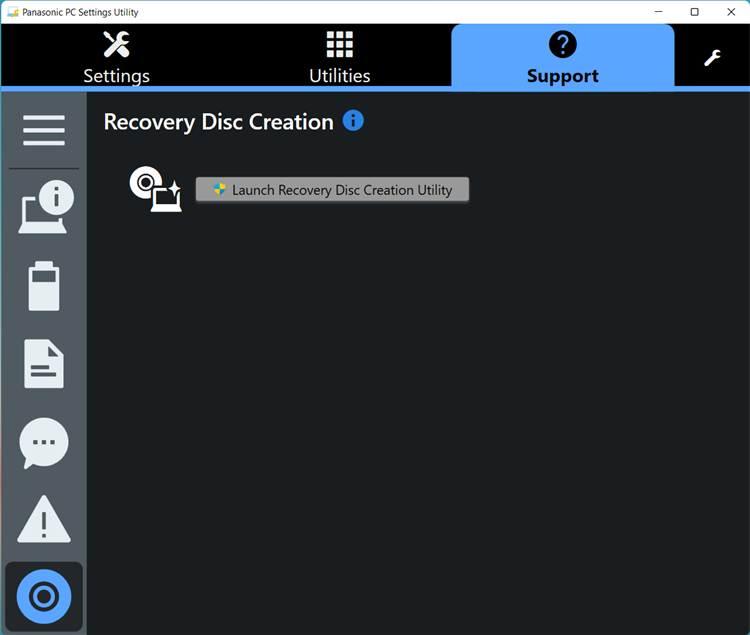Open the speech bubble sidebar icon
Image resolution: width=750 pixels, height=635 pixels.
(44, 443)
